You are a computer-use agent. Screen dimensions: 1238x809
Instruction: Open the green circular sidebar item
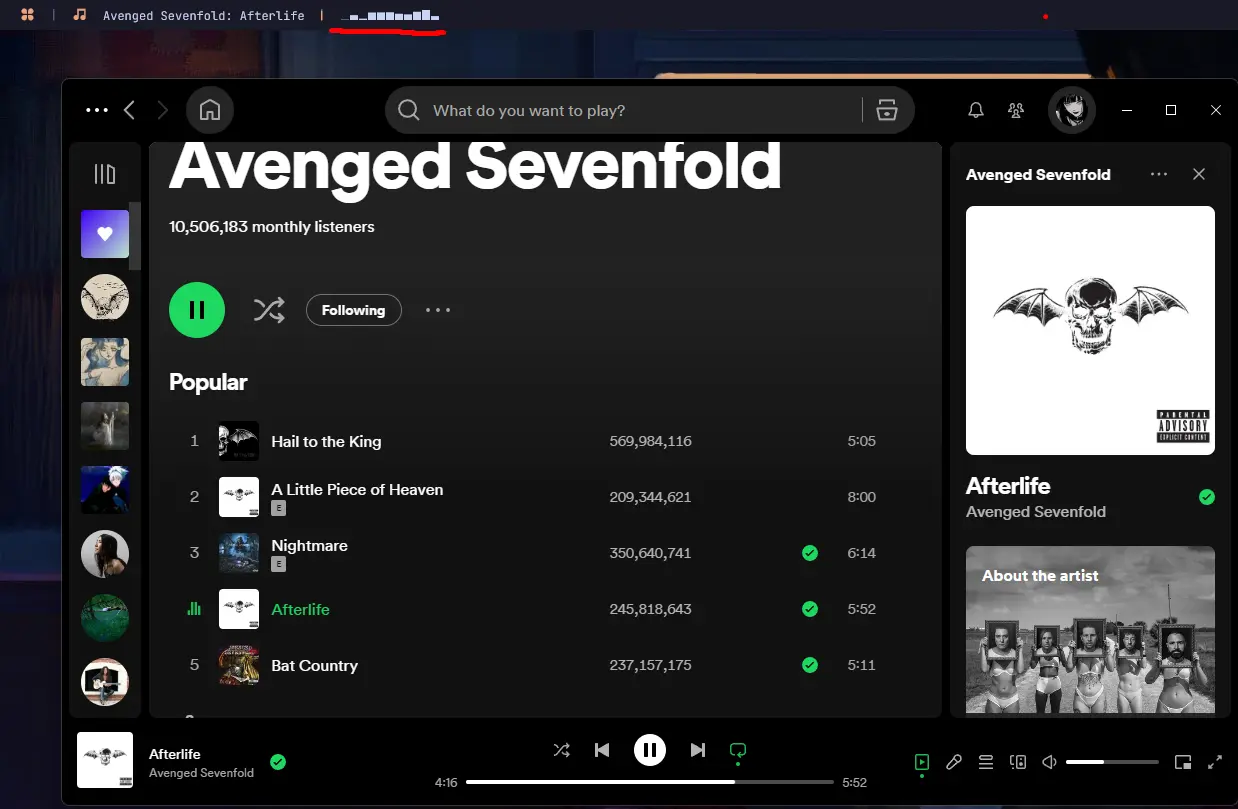coord(105,618)
